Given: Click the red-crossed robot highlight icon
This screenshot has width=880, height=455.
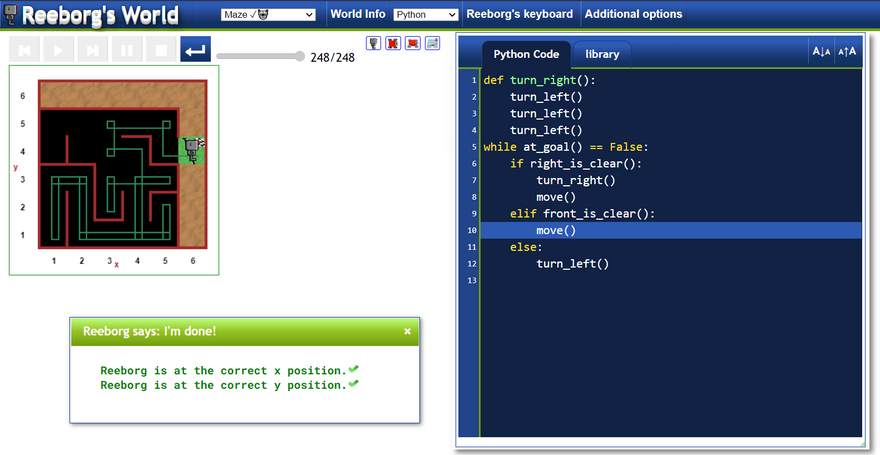Looking at the screenshot, I should point(393,43).
